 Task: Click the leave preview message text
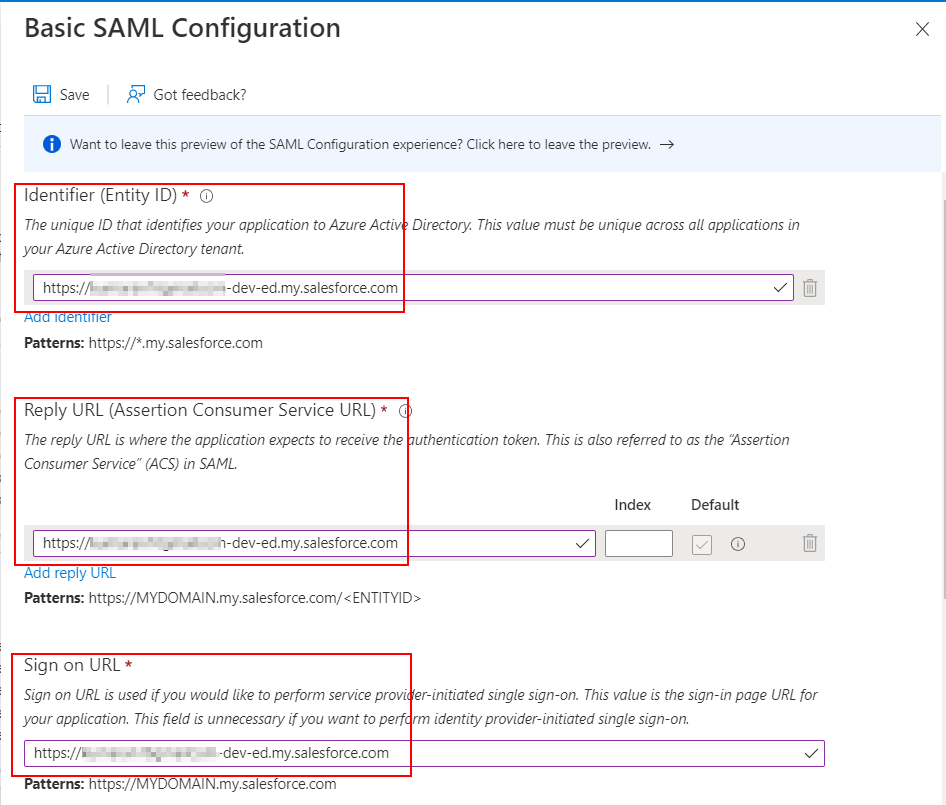(360, 144)
